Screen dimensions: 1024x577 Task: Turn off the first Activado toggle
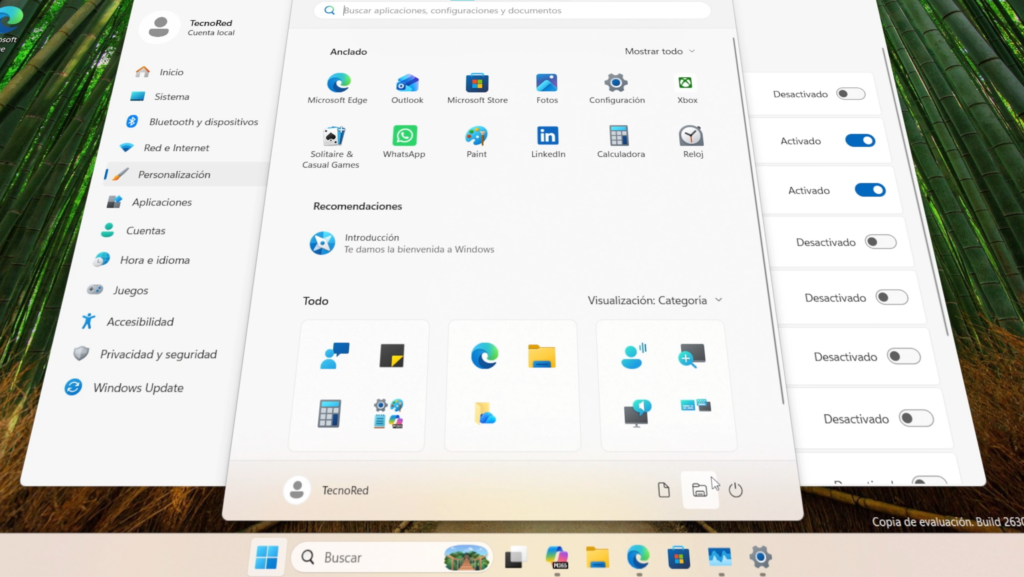[860, 140]
